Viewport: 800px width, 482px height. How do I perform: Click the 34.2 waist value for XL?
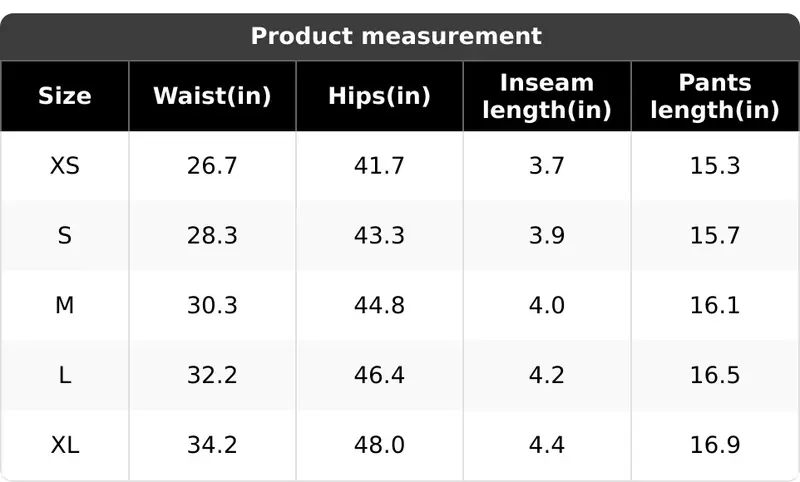(x=212, y=445)
